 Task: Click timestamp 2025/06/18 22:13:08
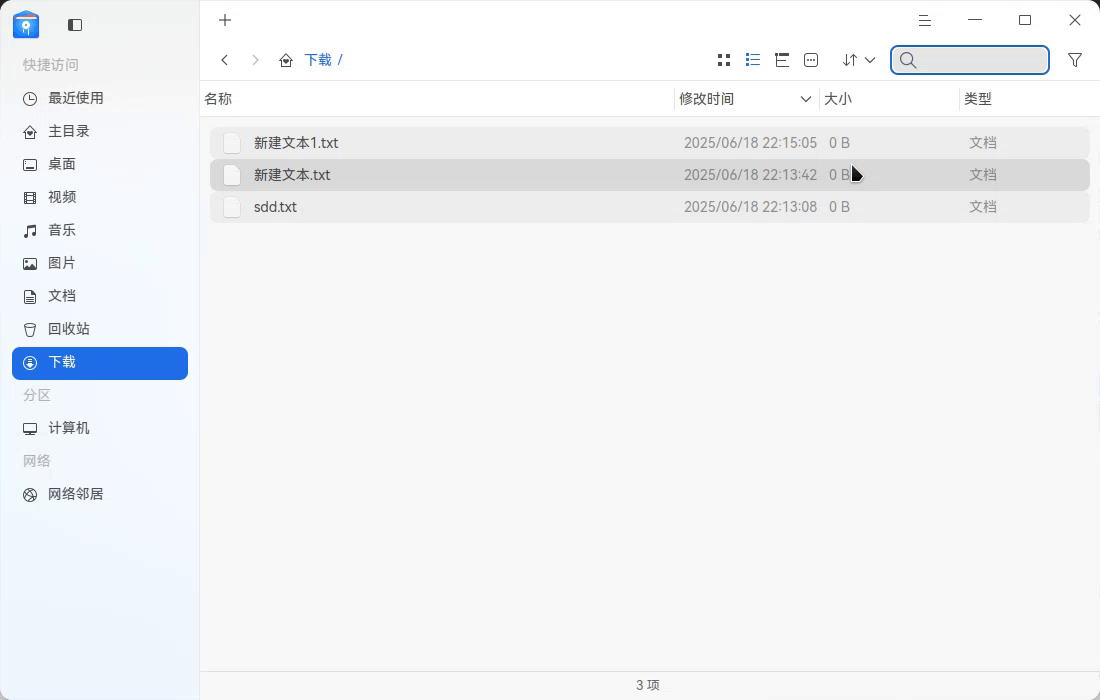(x=750, y=207)
